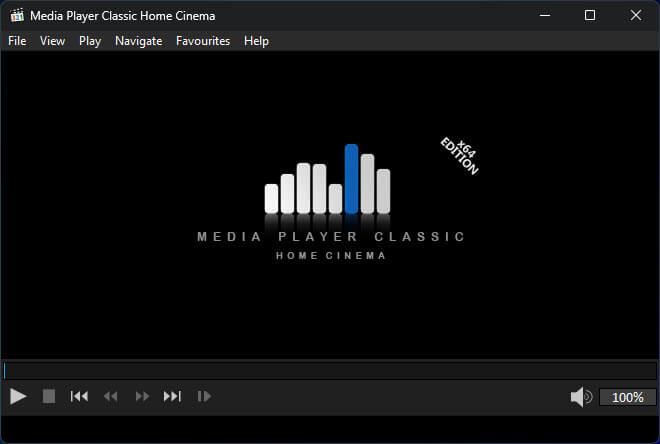Click the 100% volume level box
This screenshot has width=660, height=444.
pyautogui.click(x=627, y=397)
